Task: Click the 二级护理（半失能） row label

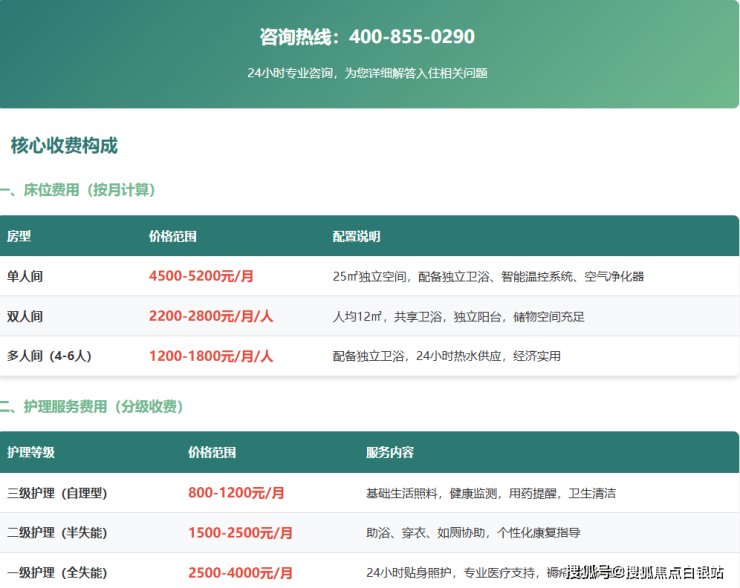Action: [57, 533]
